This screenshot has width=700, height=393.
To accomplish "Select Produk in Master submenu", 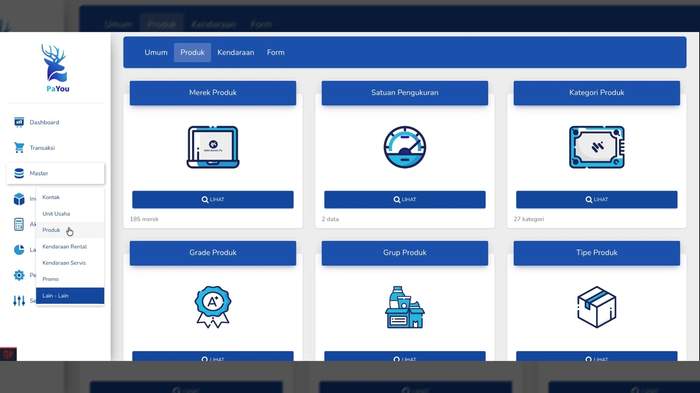I will point(70,230).
